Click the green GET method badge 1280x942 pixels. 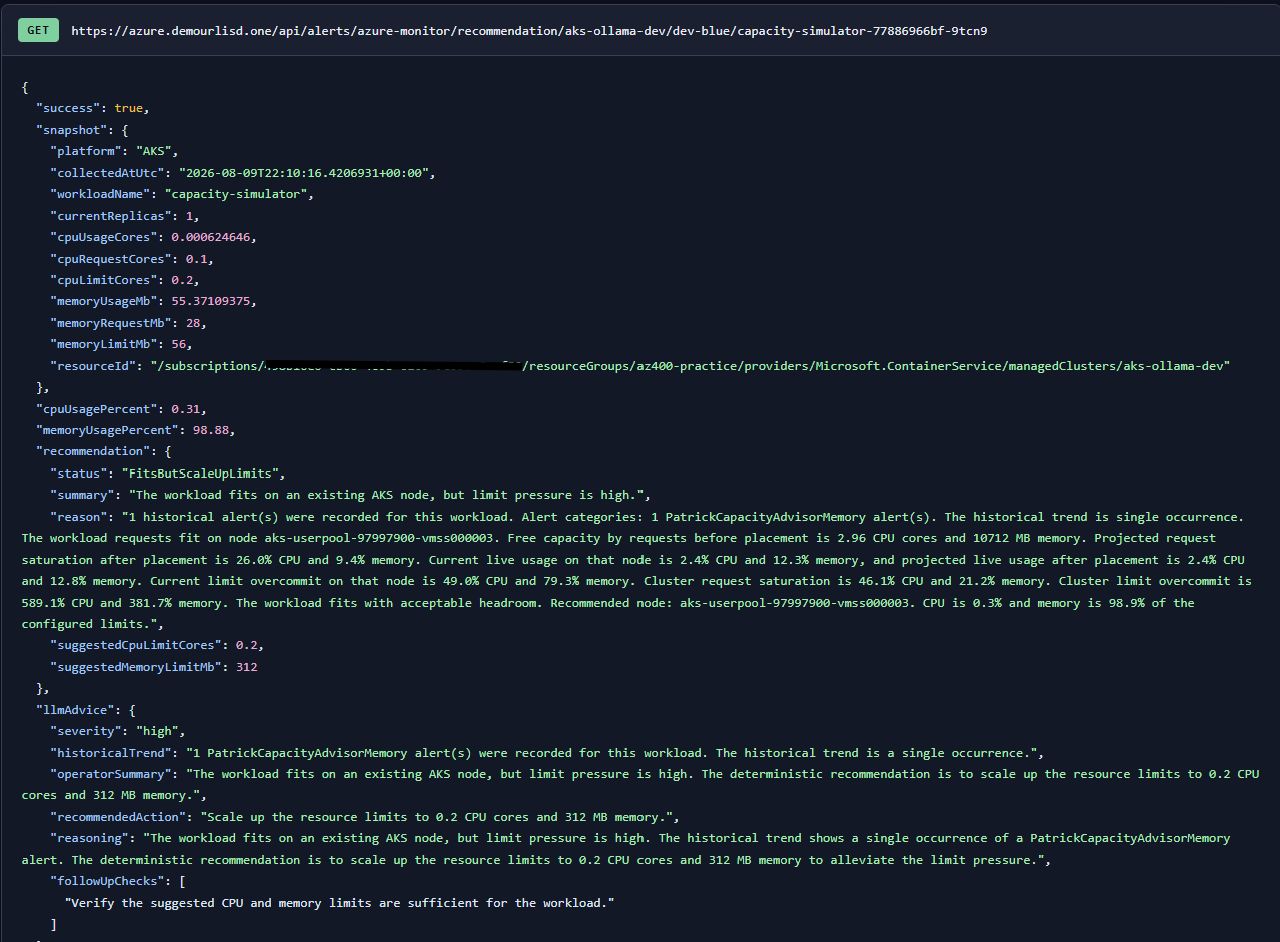(38, 30)
